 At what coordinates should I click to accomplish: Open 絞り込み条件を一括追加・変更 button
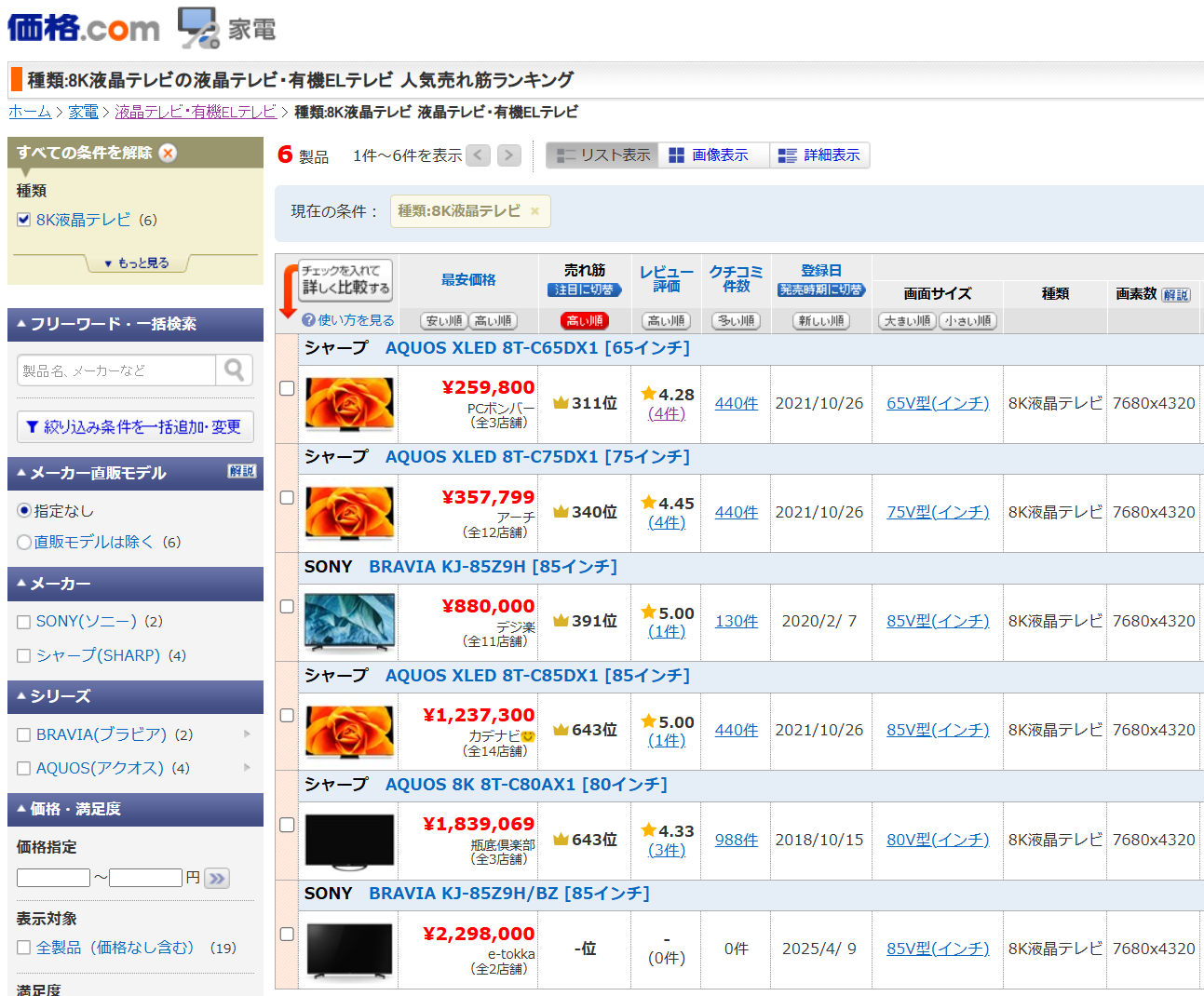135,426
